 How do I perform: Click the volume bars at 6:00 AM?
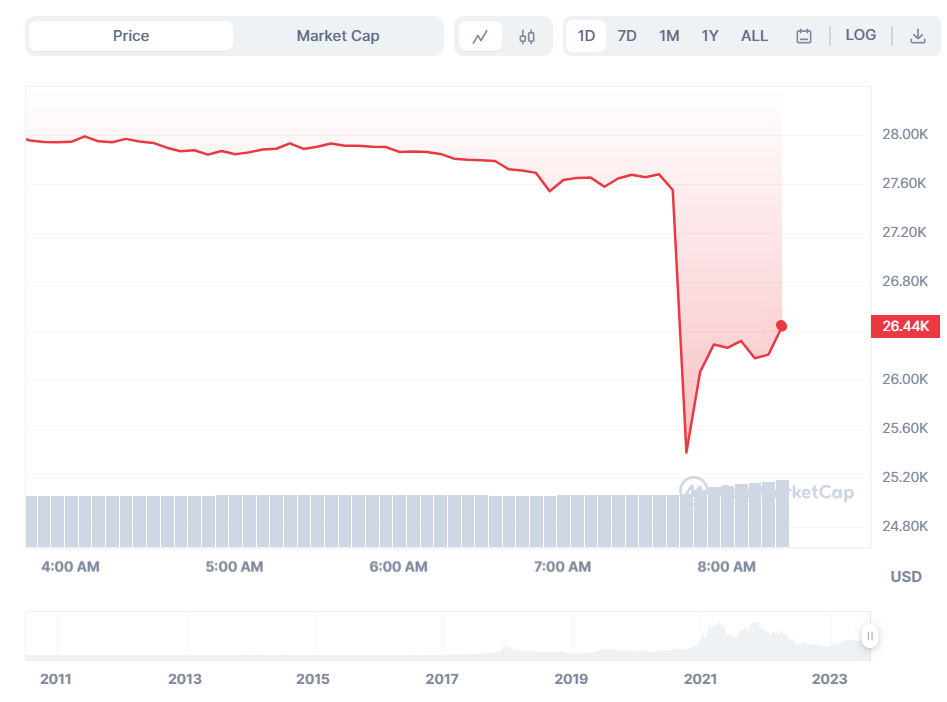coord(398,520)
